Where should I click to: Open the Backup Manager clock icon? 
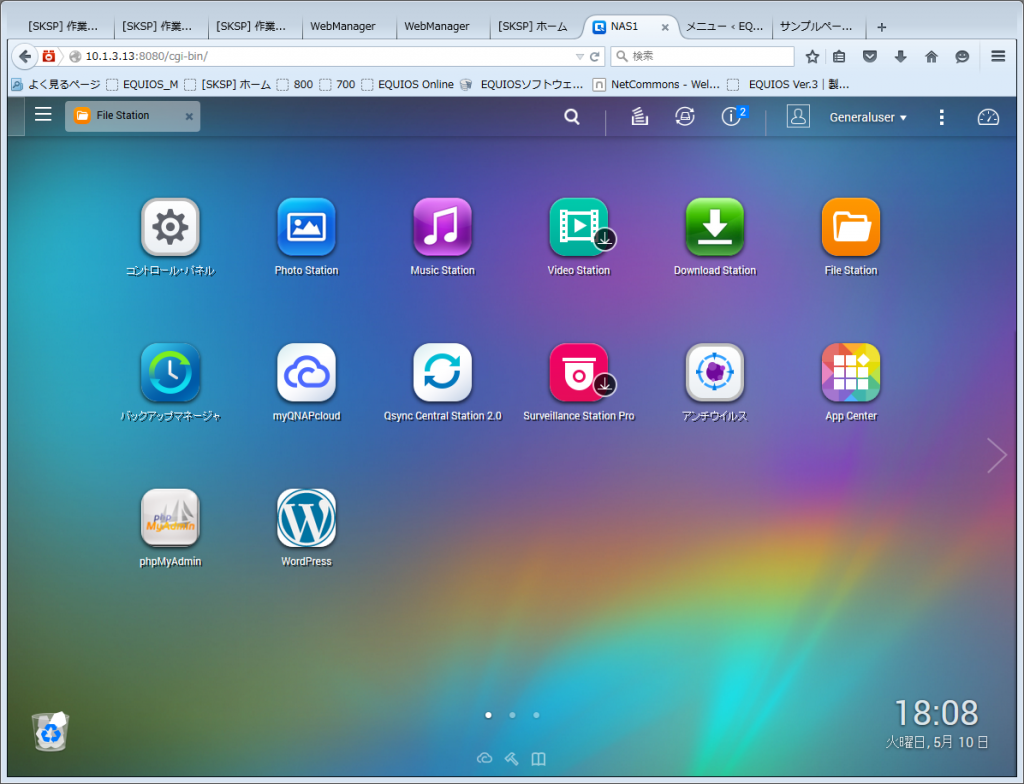coord(170,372)
